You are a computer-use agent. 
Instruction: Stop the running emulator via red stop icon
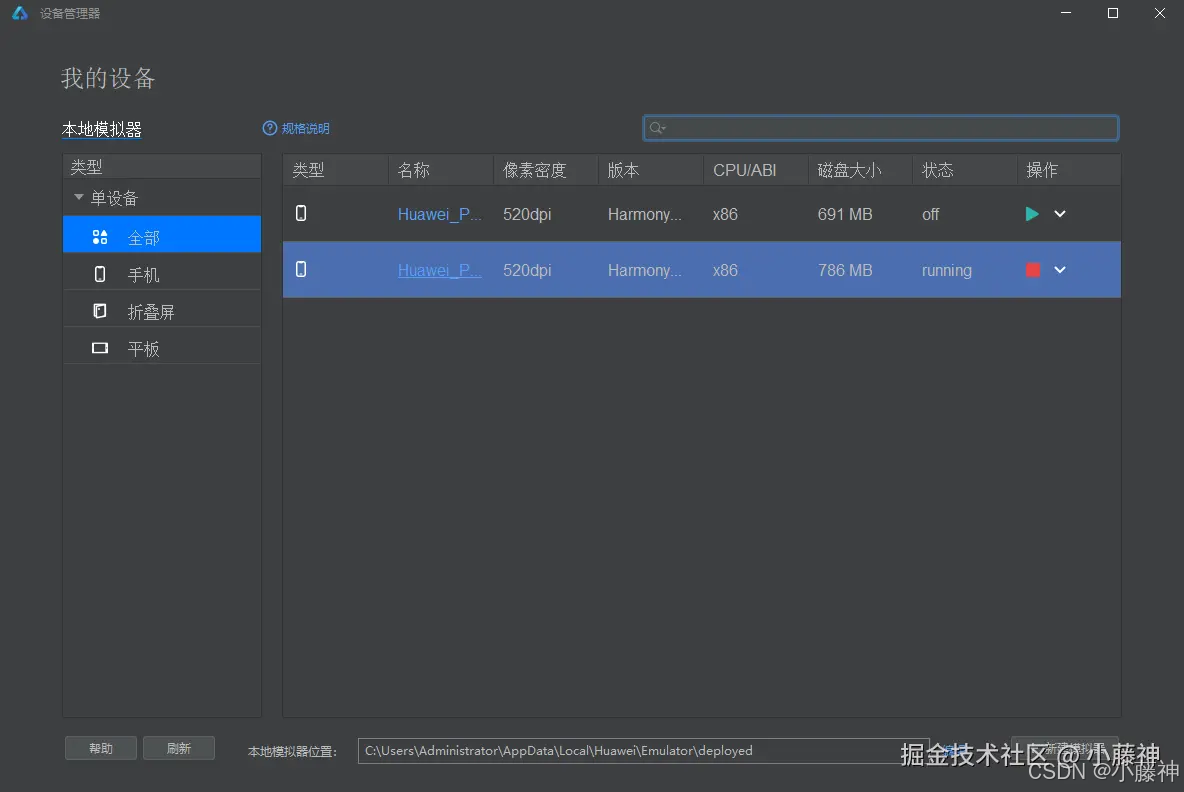coord(1032,270)
